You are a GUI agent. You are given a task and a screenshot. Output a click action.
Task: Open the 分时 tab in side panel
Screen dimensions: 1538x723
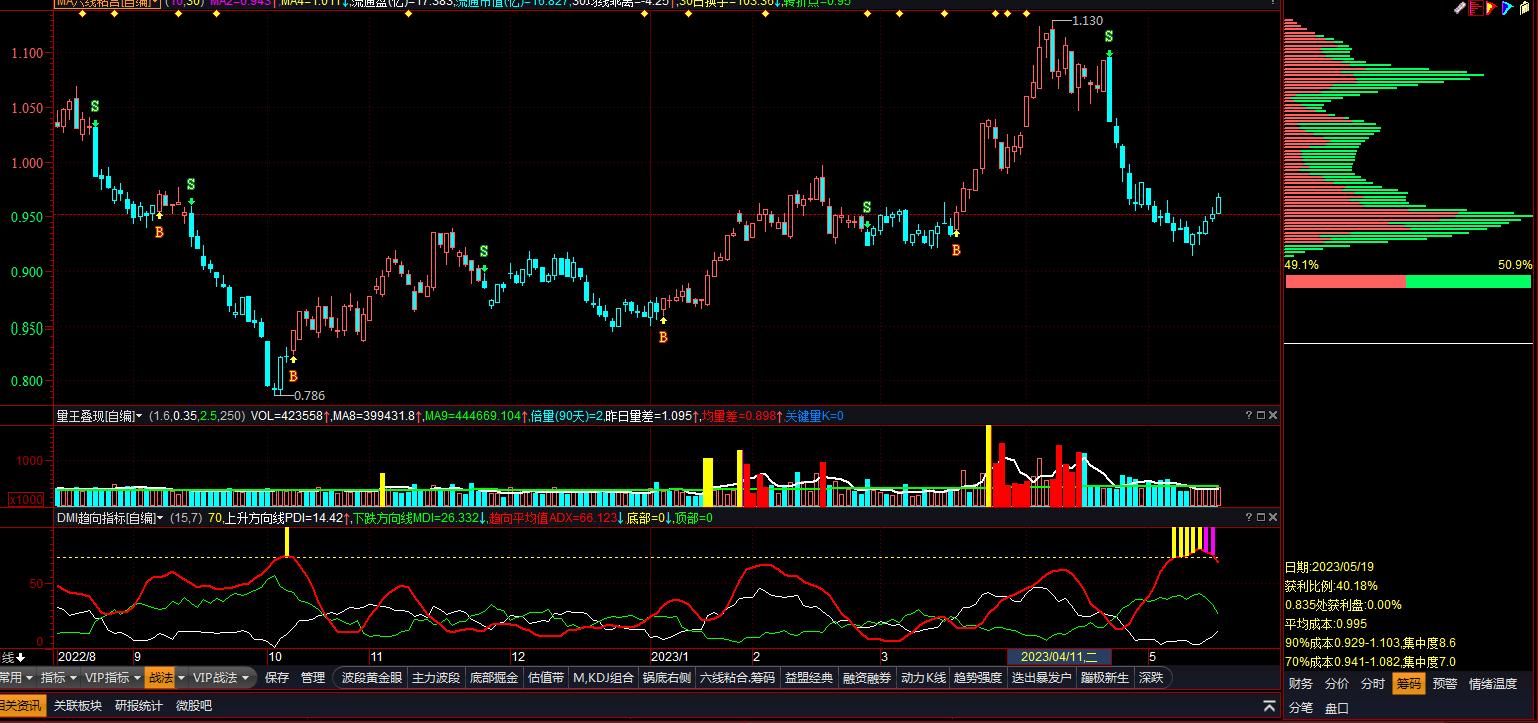coord(1372,684)
